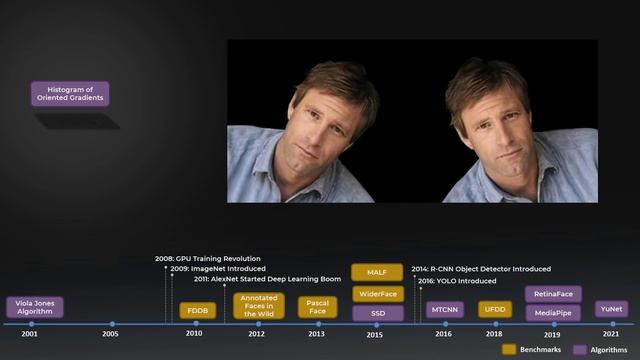Click the 'Algorithms' legend label

pos(609,350)
